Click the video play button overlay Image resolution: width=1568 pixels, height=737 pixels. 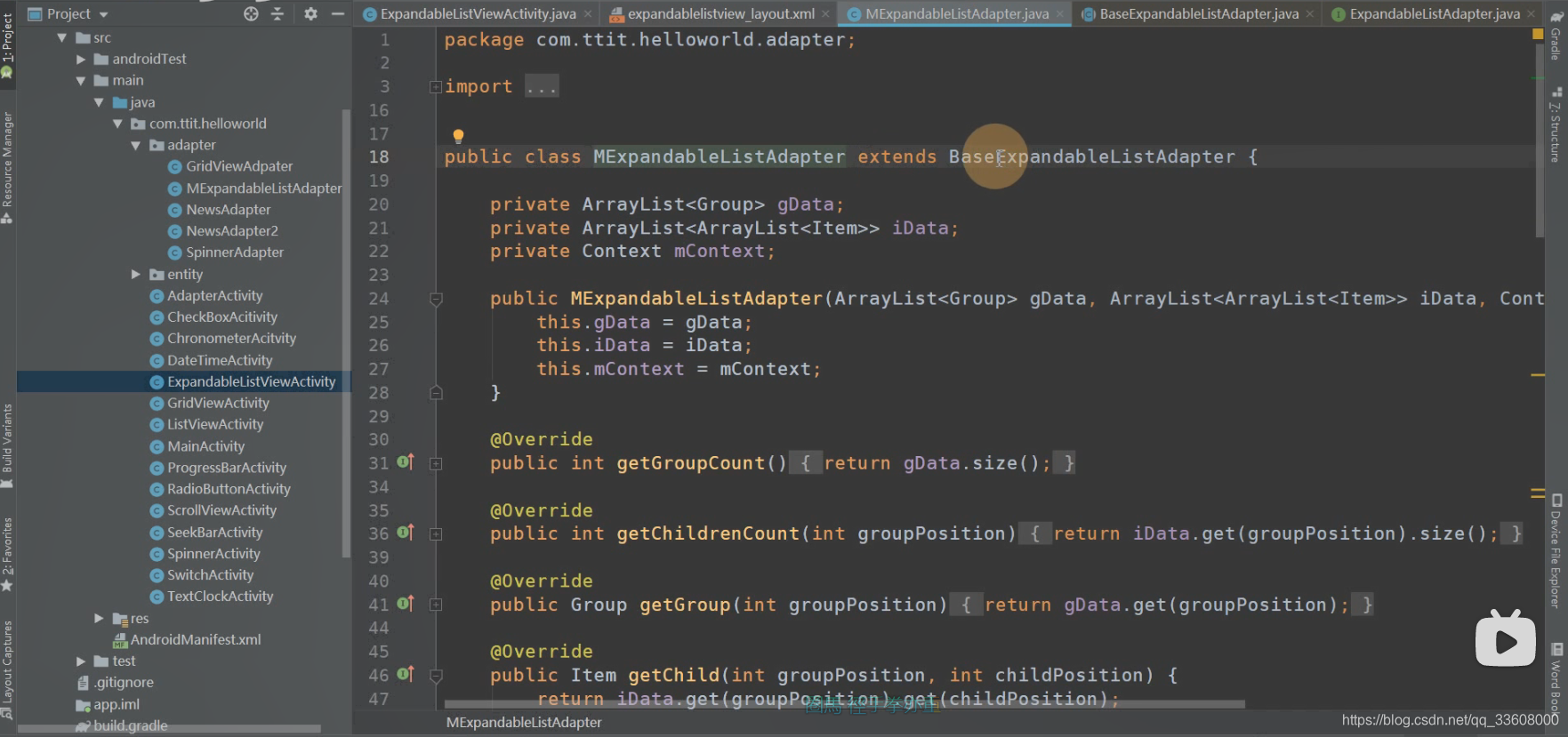[1505, 638]
